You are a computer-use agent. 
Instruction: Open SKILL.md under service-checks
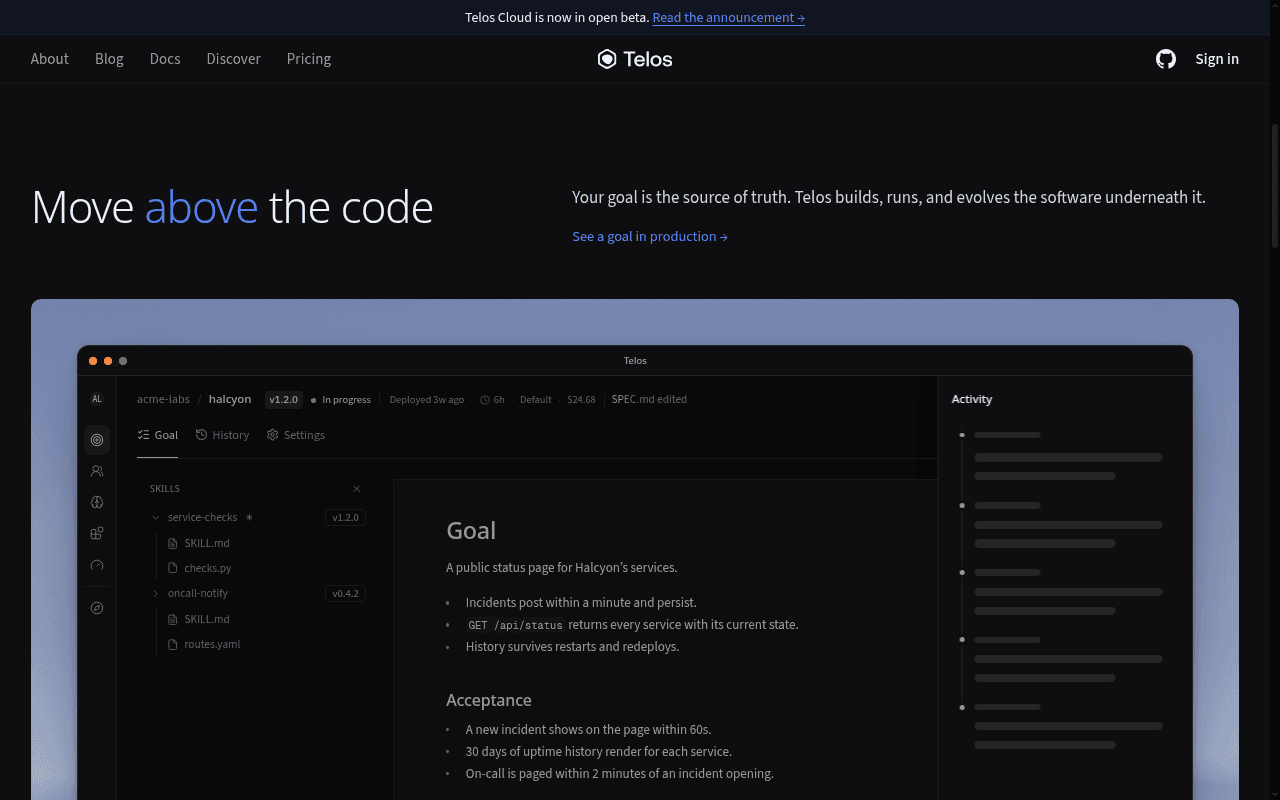[199, 543]
